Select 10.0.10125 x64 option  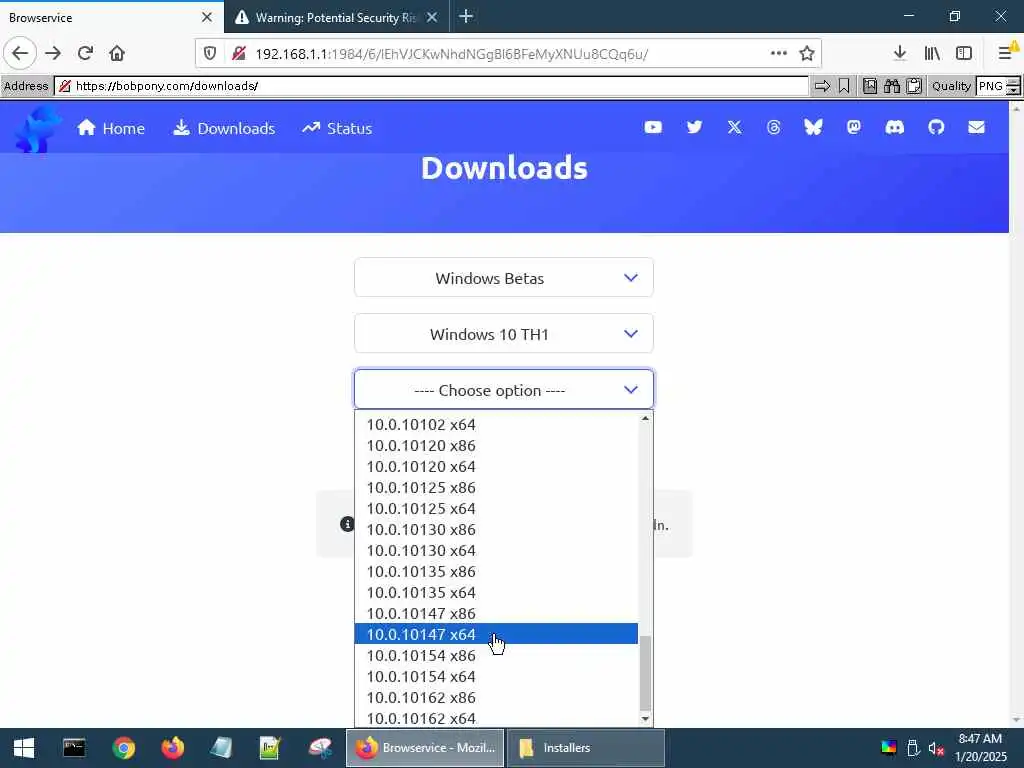point(496,508)
